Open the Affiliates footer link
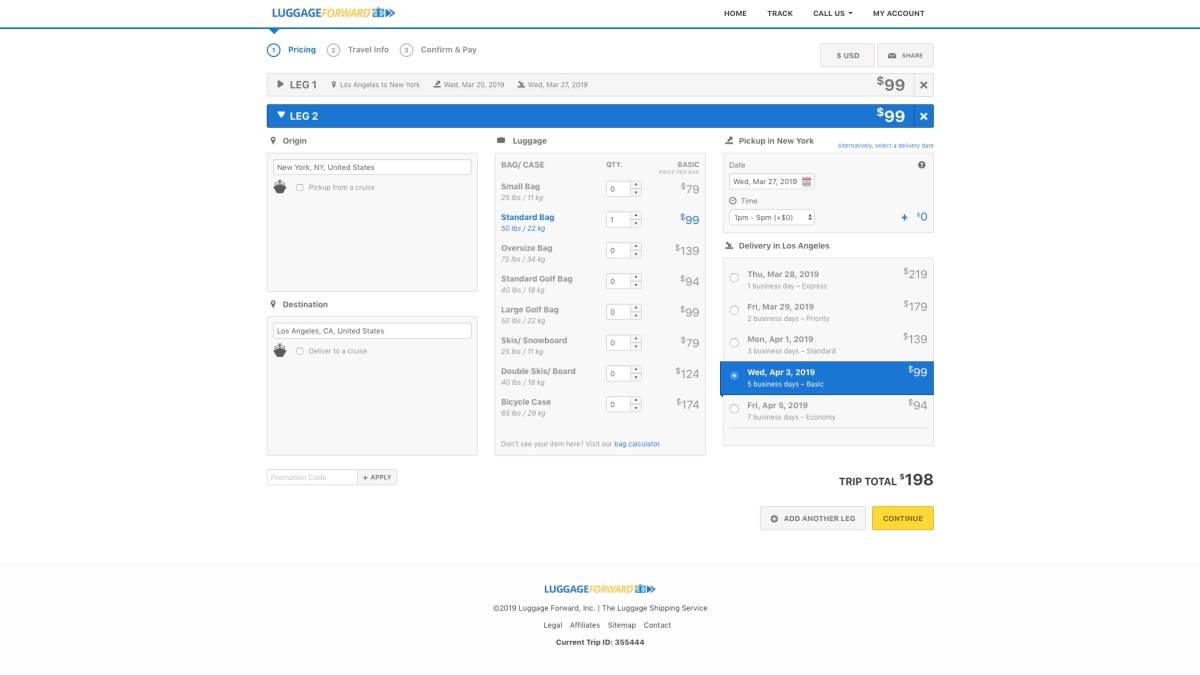The image size is (1200, 675). 585,625
